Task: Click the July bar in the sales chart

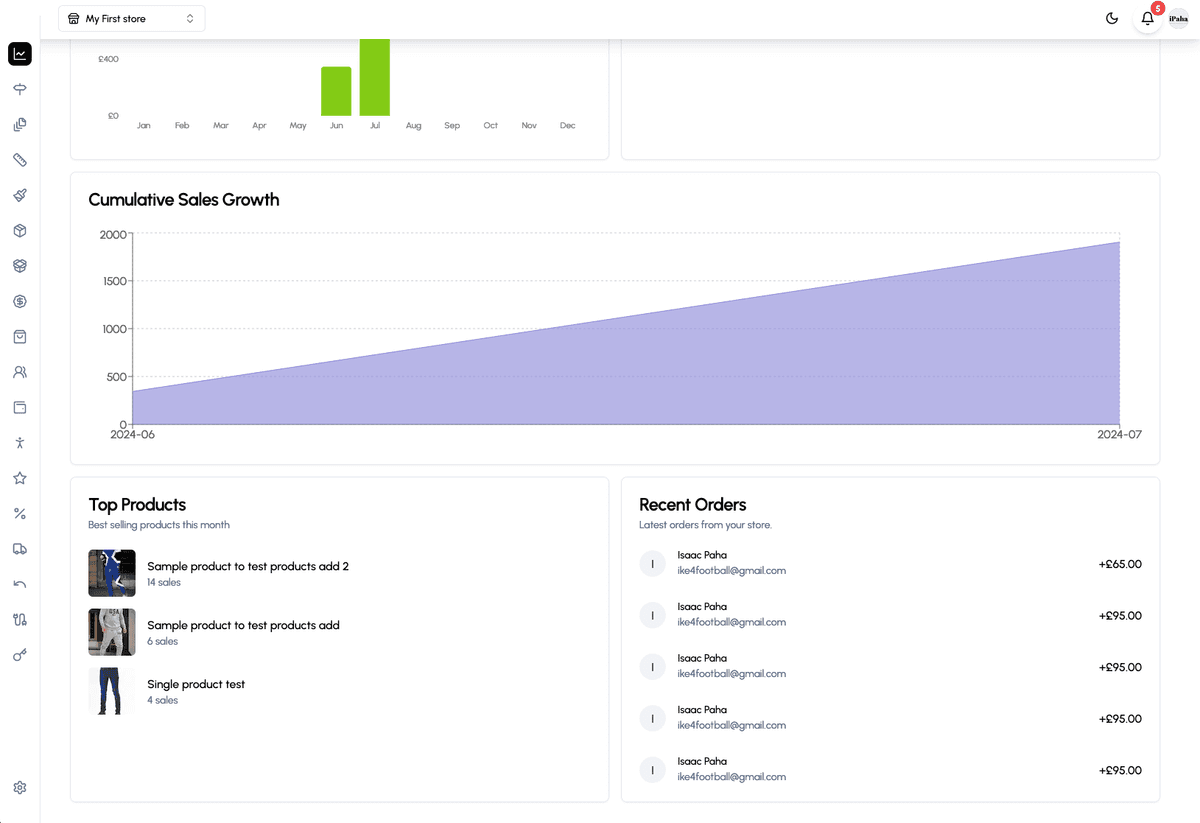Action: click(375, 78)
